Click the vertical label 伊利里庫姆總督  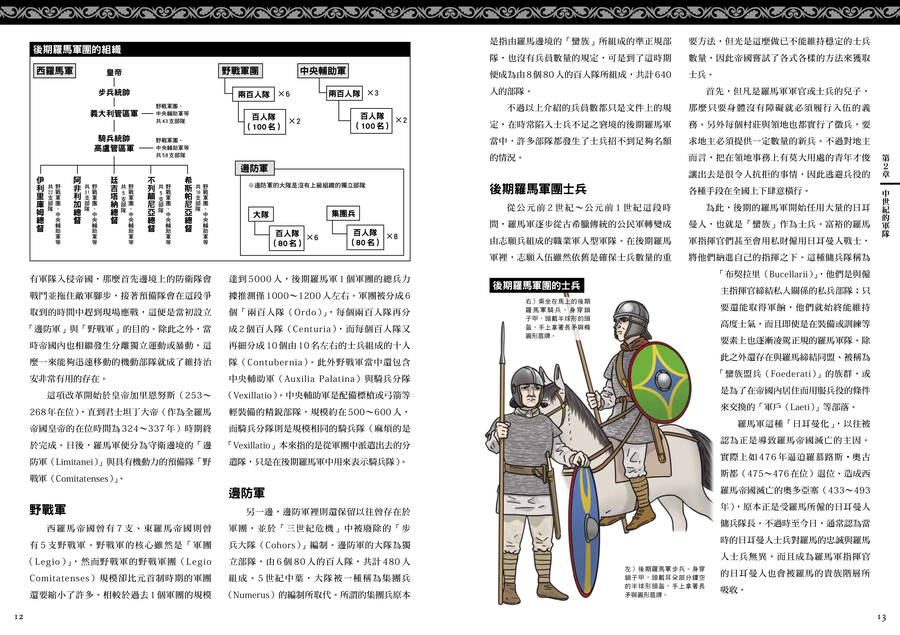pos(40,204)
